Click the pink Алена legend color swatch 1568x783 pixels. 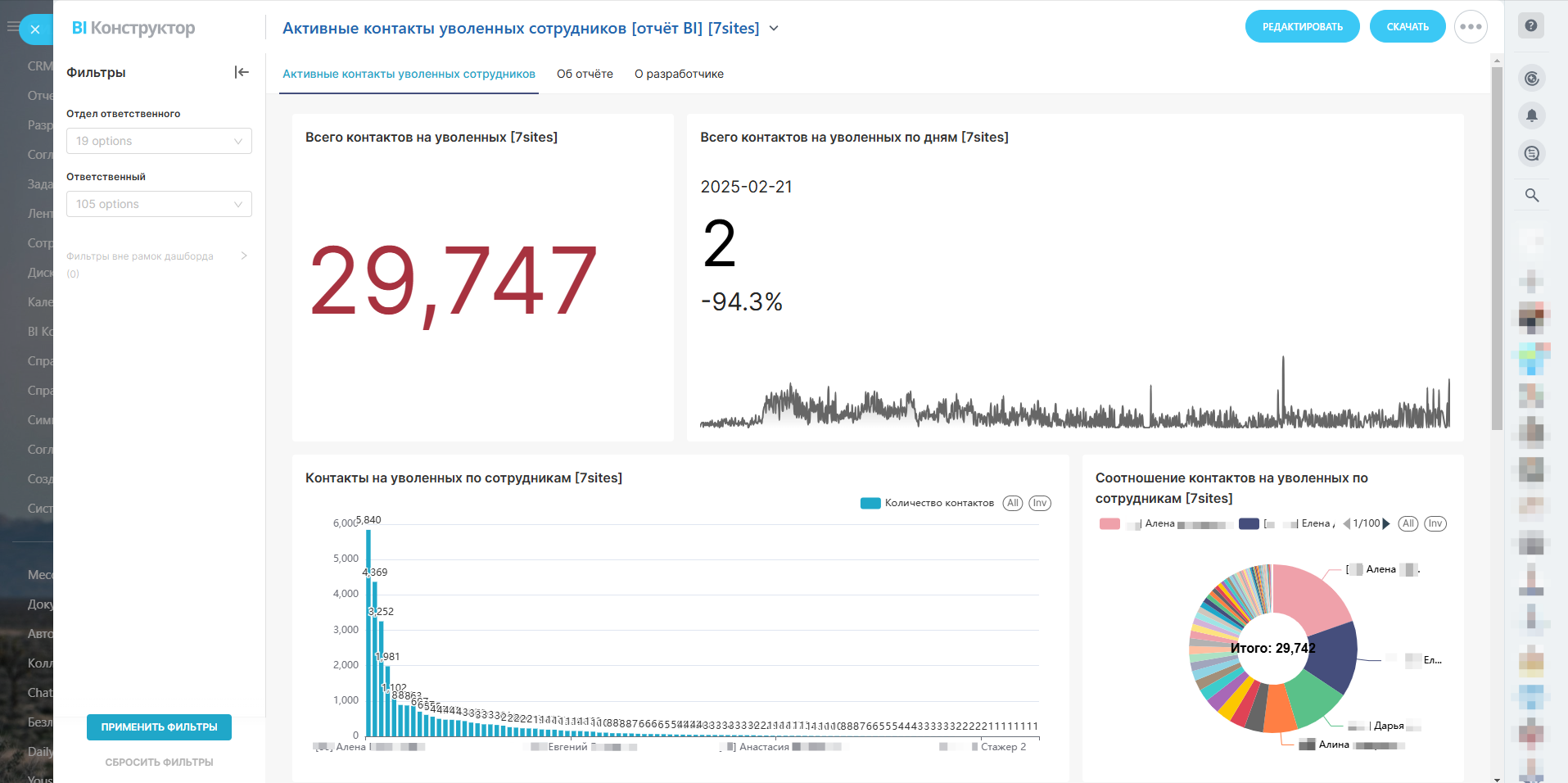(x=1109, y=524)
